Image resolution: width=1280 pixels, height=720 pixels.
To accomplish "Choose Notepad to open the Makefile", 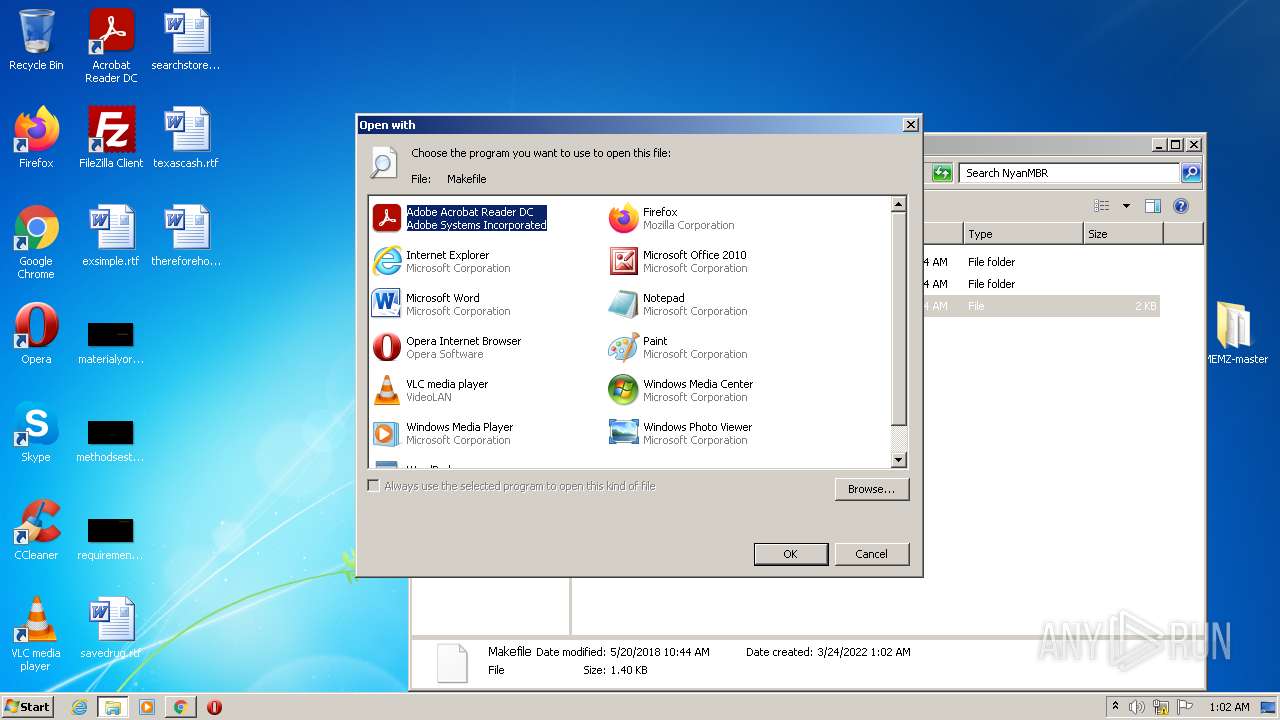I will click(x=678, y=304).
